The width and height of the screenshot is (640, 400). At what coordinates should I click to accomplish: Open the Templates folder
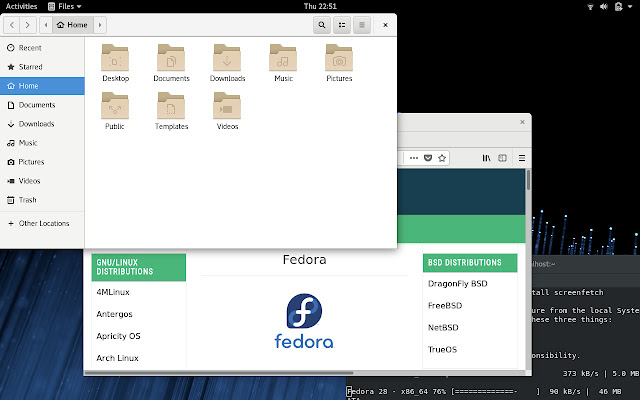(x=171, y=111)
